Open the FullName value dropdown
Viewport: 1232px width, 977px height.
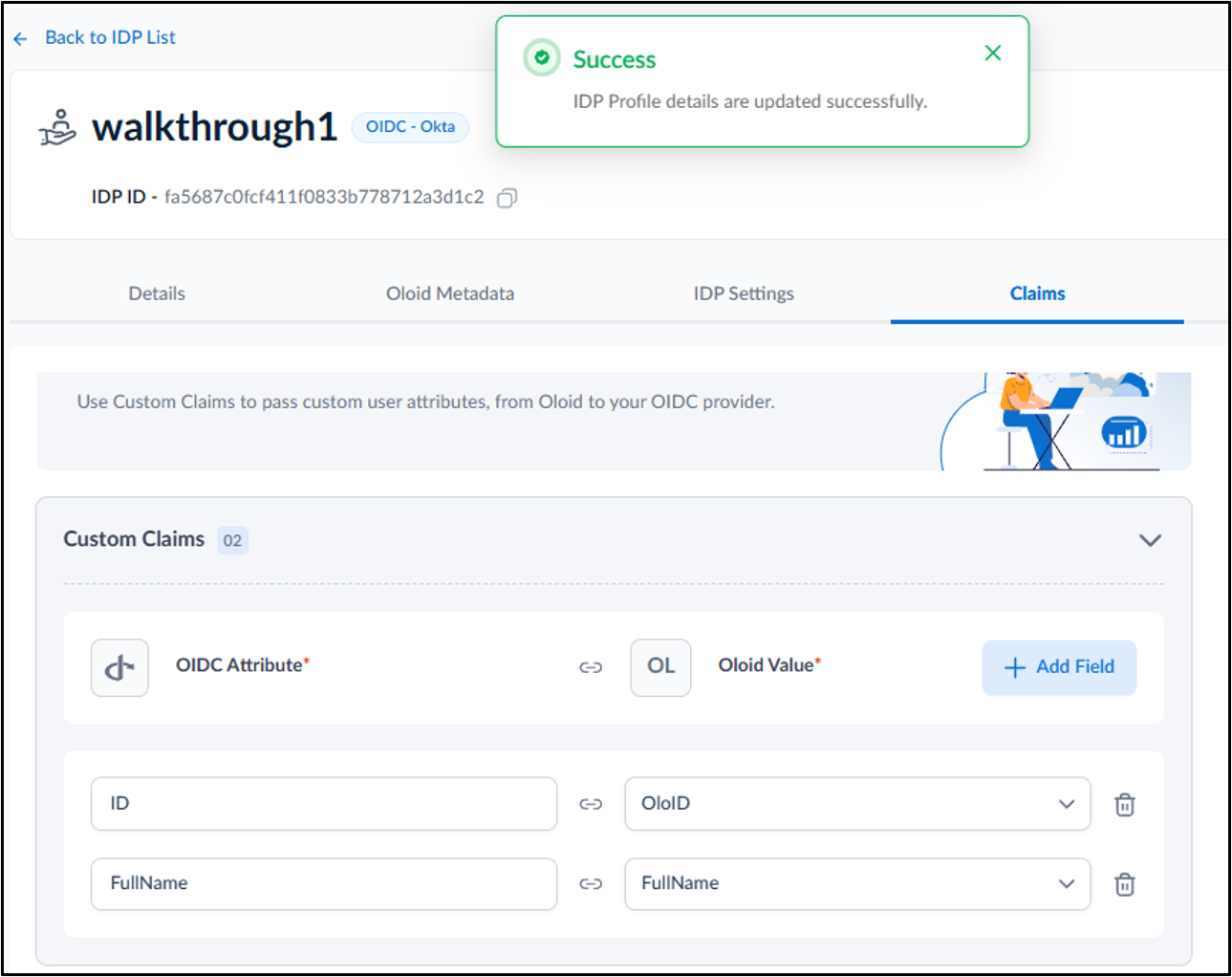pos(857,884)
